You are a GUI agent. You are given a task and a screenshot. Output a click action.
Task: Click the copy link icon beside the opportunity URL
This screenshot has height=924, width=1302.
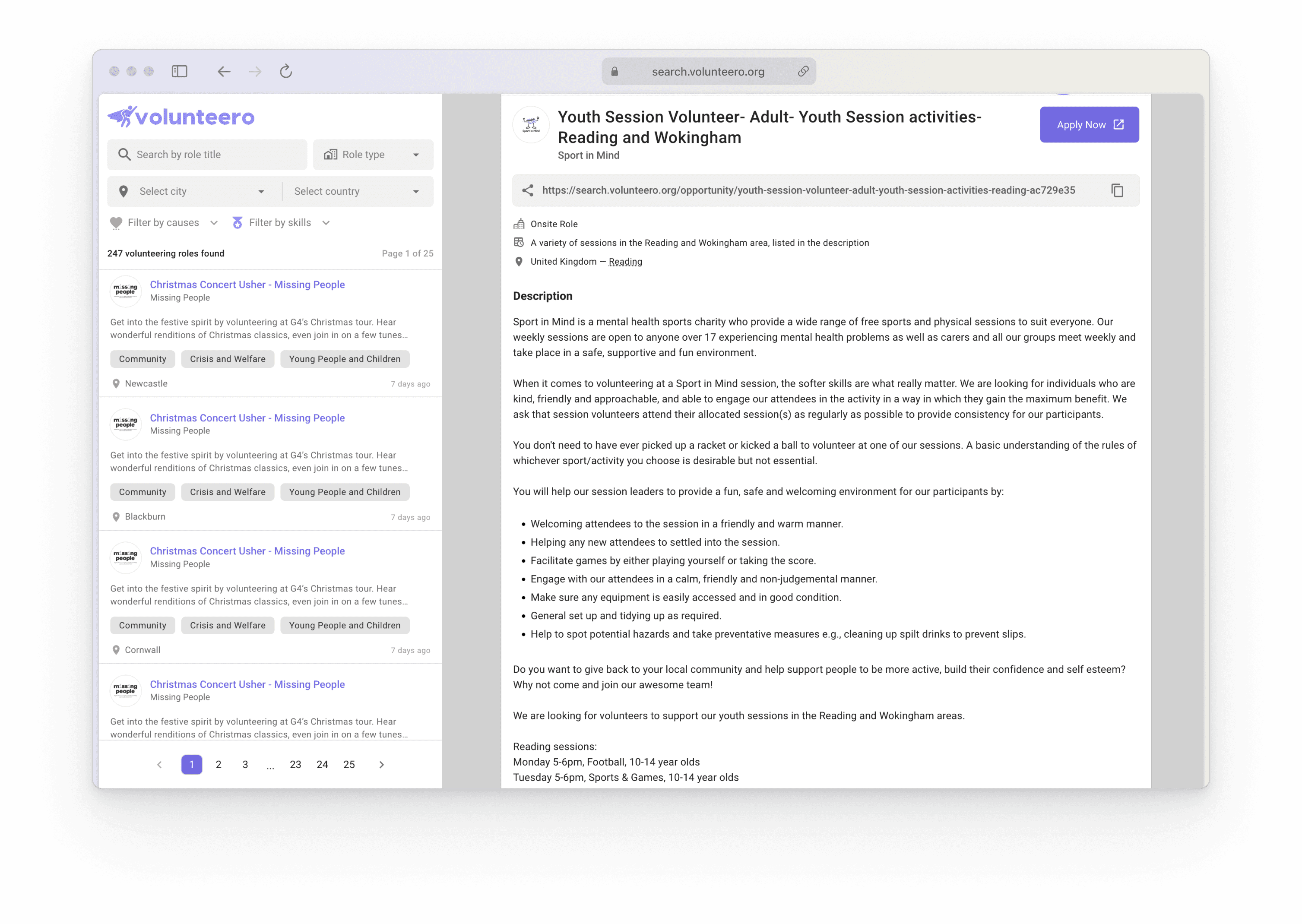click(1117, 190)
